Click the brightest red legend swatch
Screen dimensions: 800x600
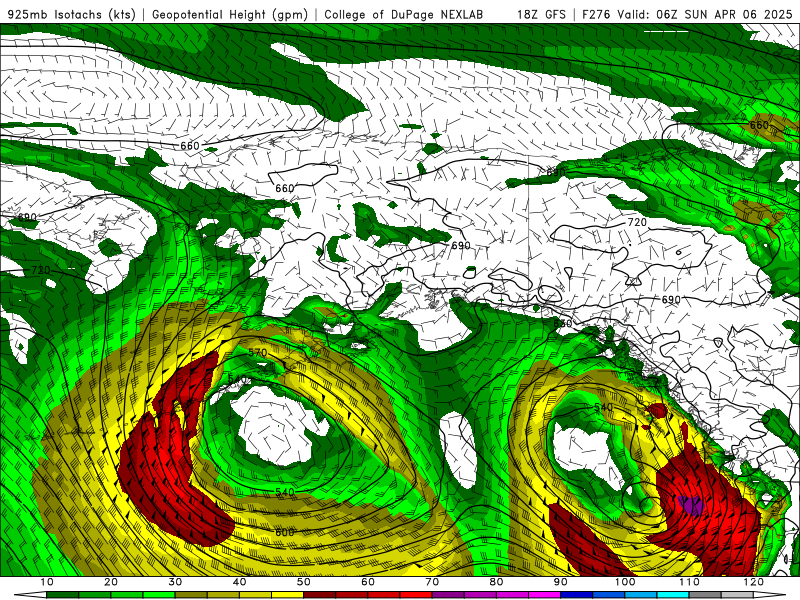point(416,595)
